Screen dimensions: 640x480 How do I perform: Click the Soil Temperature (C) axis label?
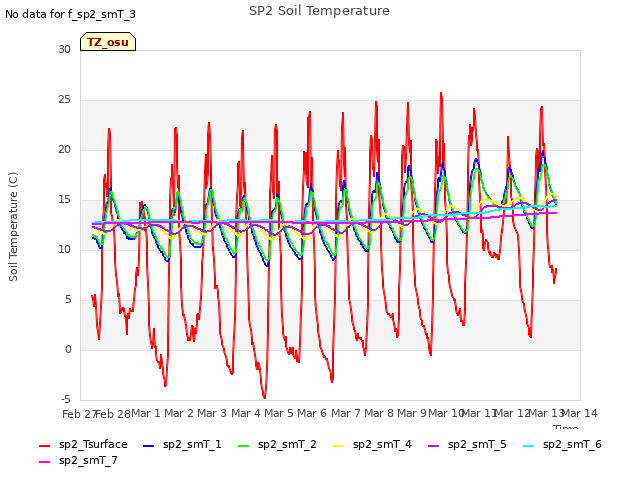(13, 227)
